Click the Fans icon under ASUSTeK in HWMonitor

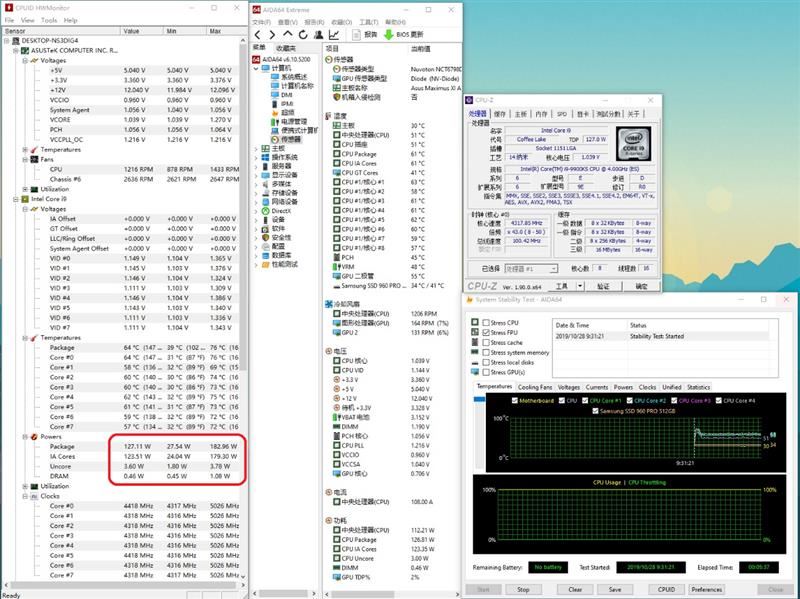point(34,159)
